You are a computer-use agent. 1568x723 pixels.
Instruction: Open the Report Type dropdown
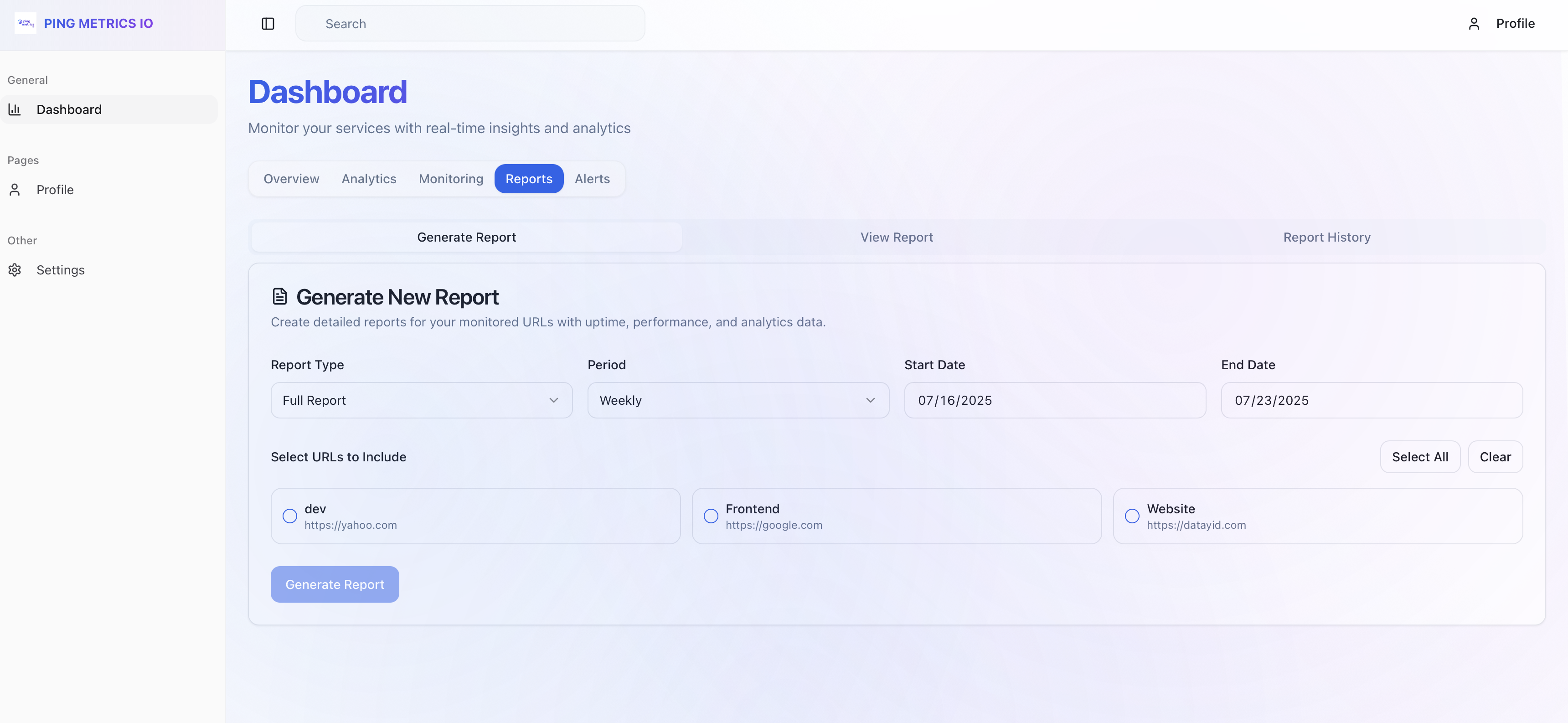(x=421, y=400)
